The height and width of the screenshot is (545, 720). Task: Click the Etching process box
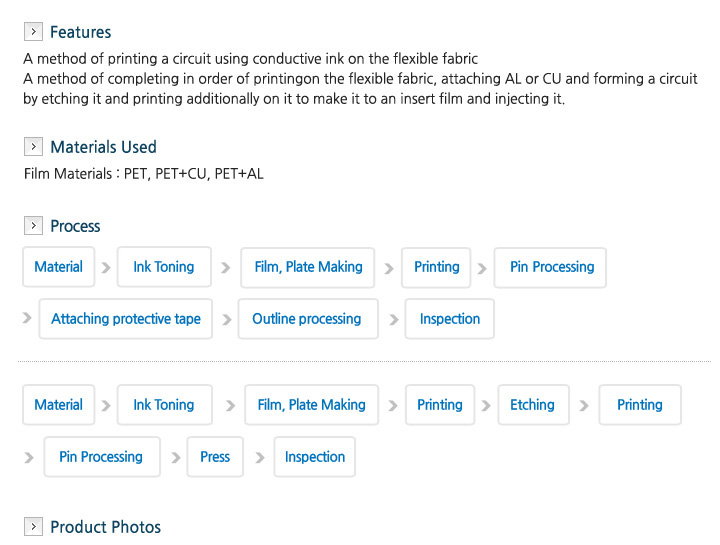pos(534,405)
